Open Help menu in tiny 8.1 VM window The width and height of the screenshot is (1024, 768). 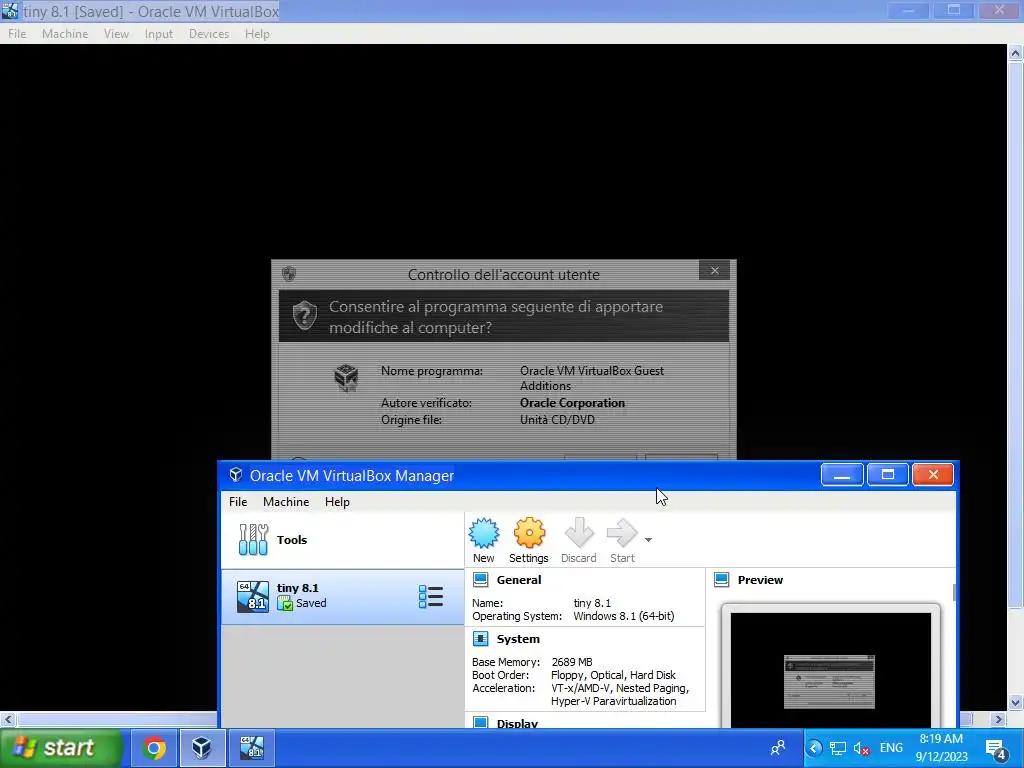coord(257,34)
